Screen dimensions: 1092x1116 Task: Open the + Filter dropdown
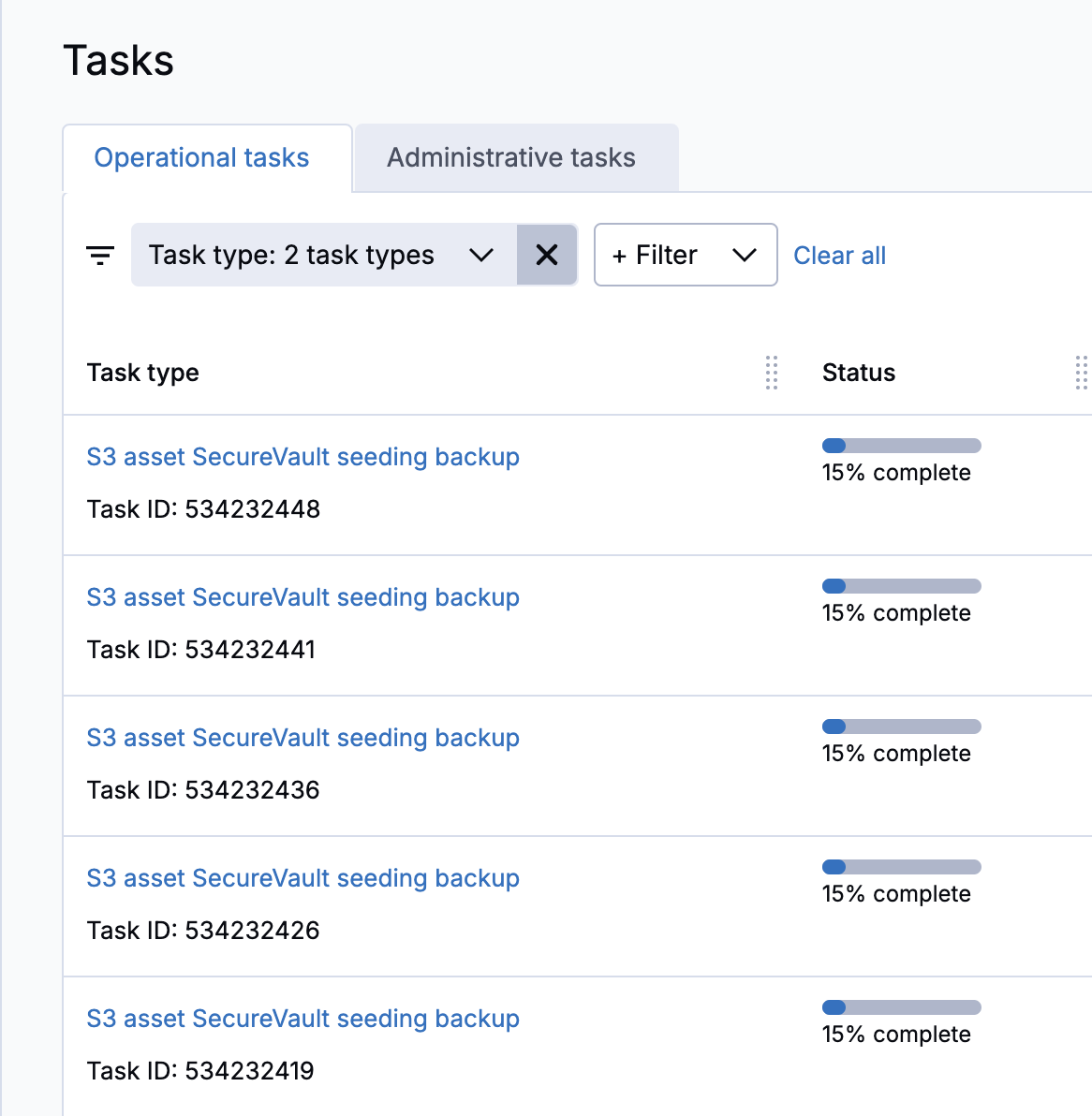point(686,255)
